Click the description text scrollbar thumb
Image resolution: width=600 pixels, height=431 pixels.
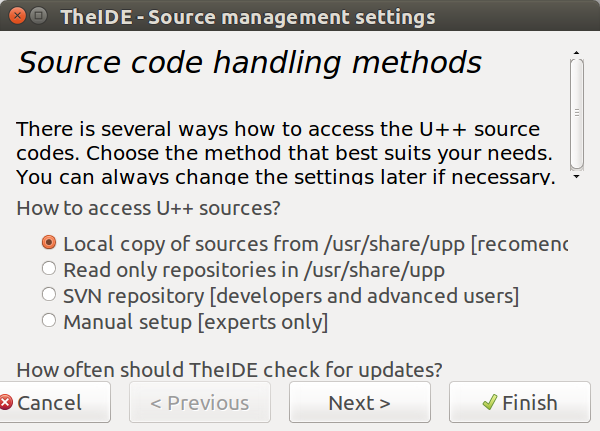click(x=577, y=114)
